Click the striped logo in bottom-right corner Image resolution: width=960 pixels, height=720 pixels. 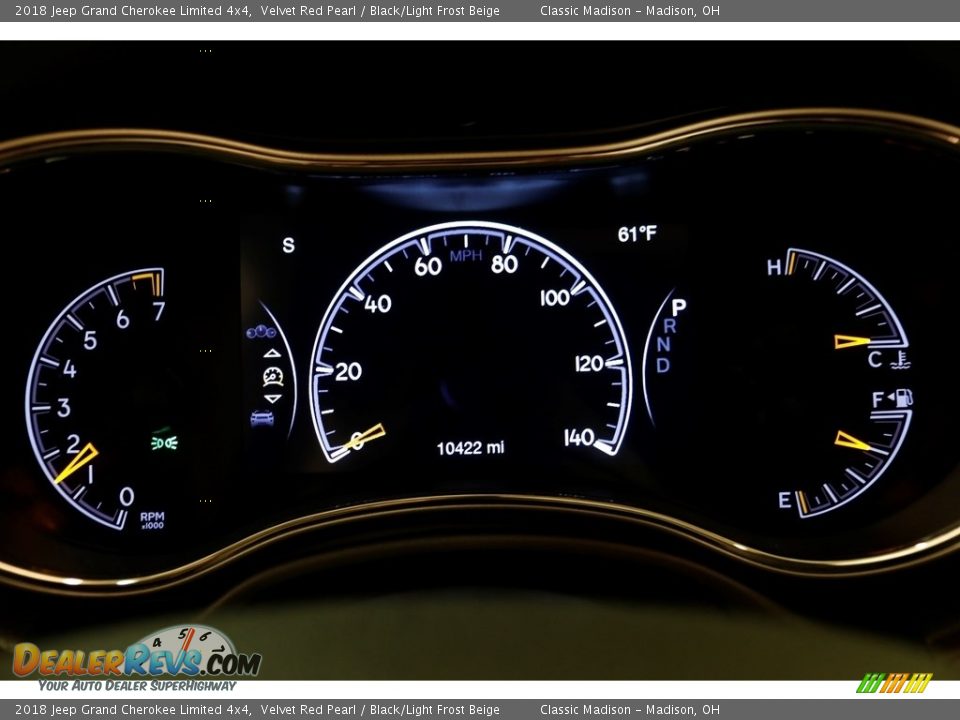tap(894, 683)
